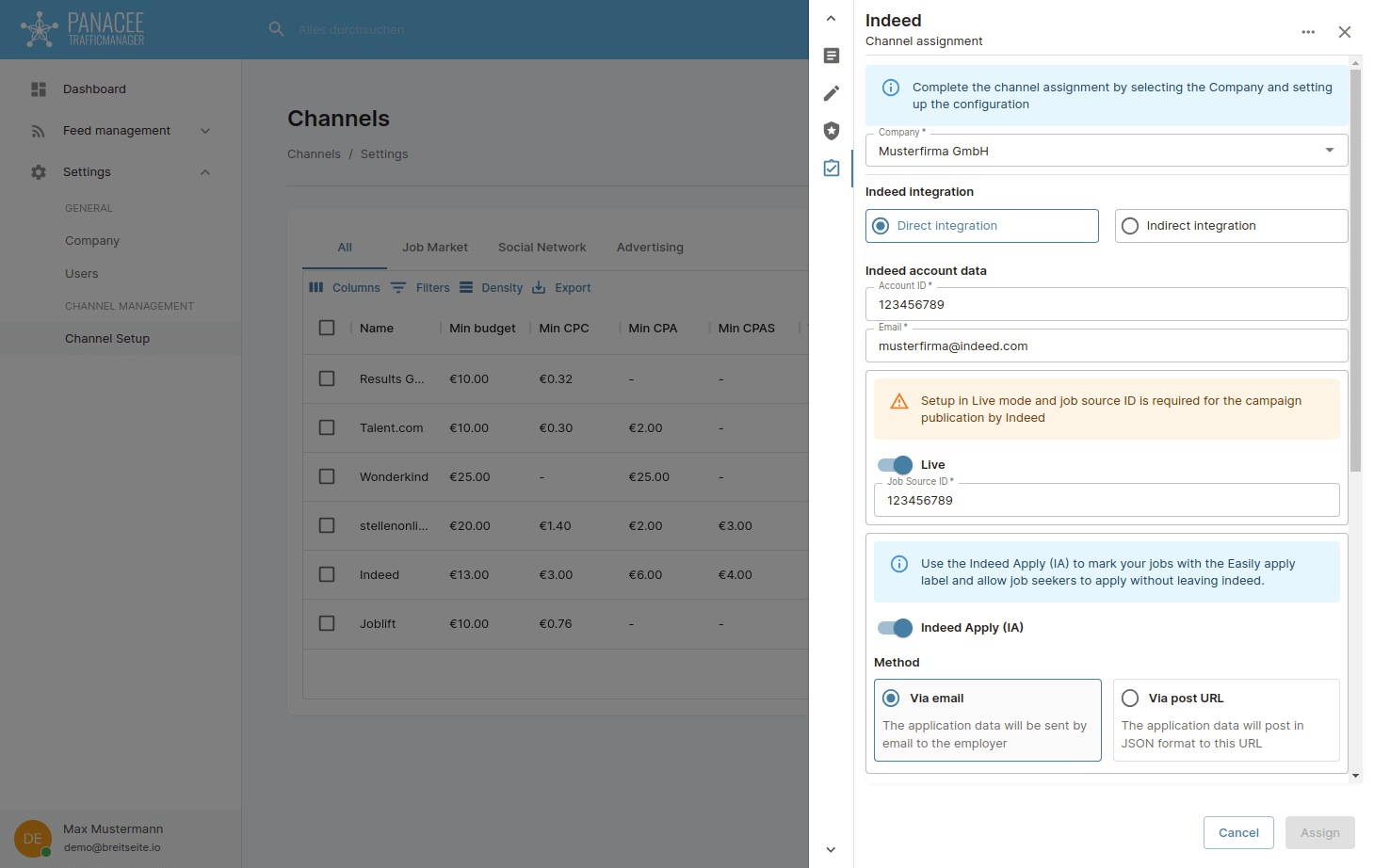Image resolution: width=1374 pixels, height=868 pixels.
Task: Open the three-dots more options menu
Action: (1308, 32)
